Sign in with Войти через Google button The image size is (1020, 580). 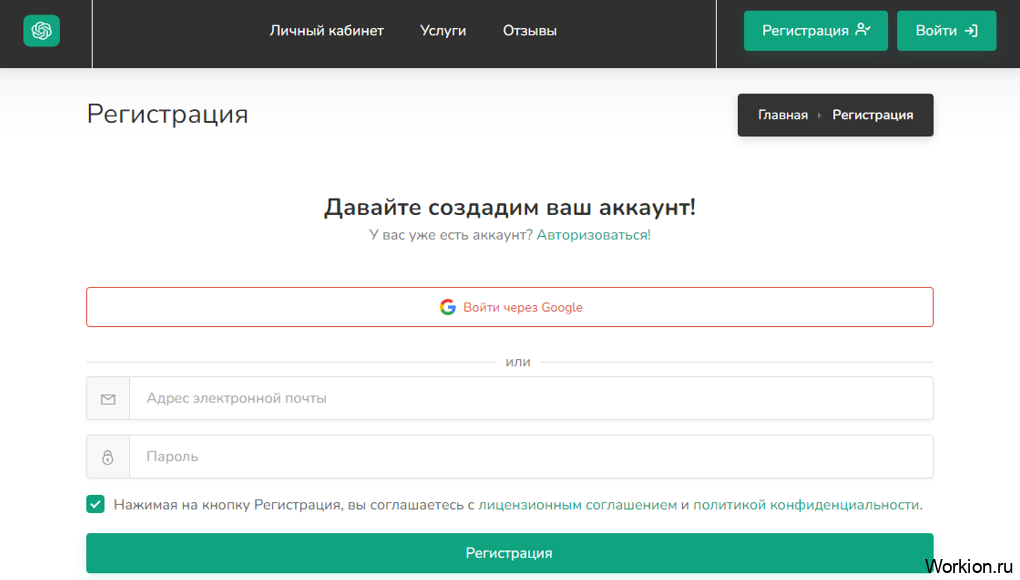(x=509, y=307)
